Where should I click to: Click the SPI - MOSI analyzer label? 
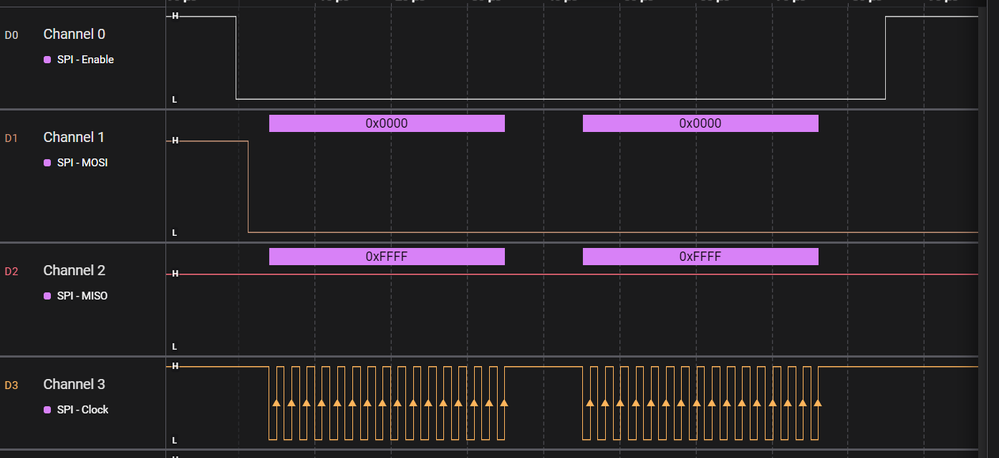coord(82,163)
